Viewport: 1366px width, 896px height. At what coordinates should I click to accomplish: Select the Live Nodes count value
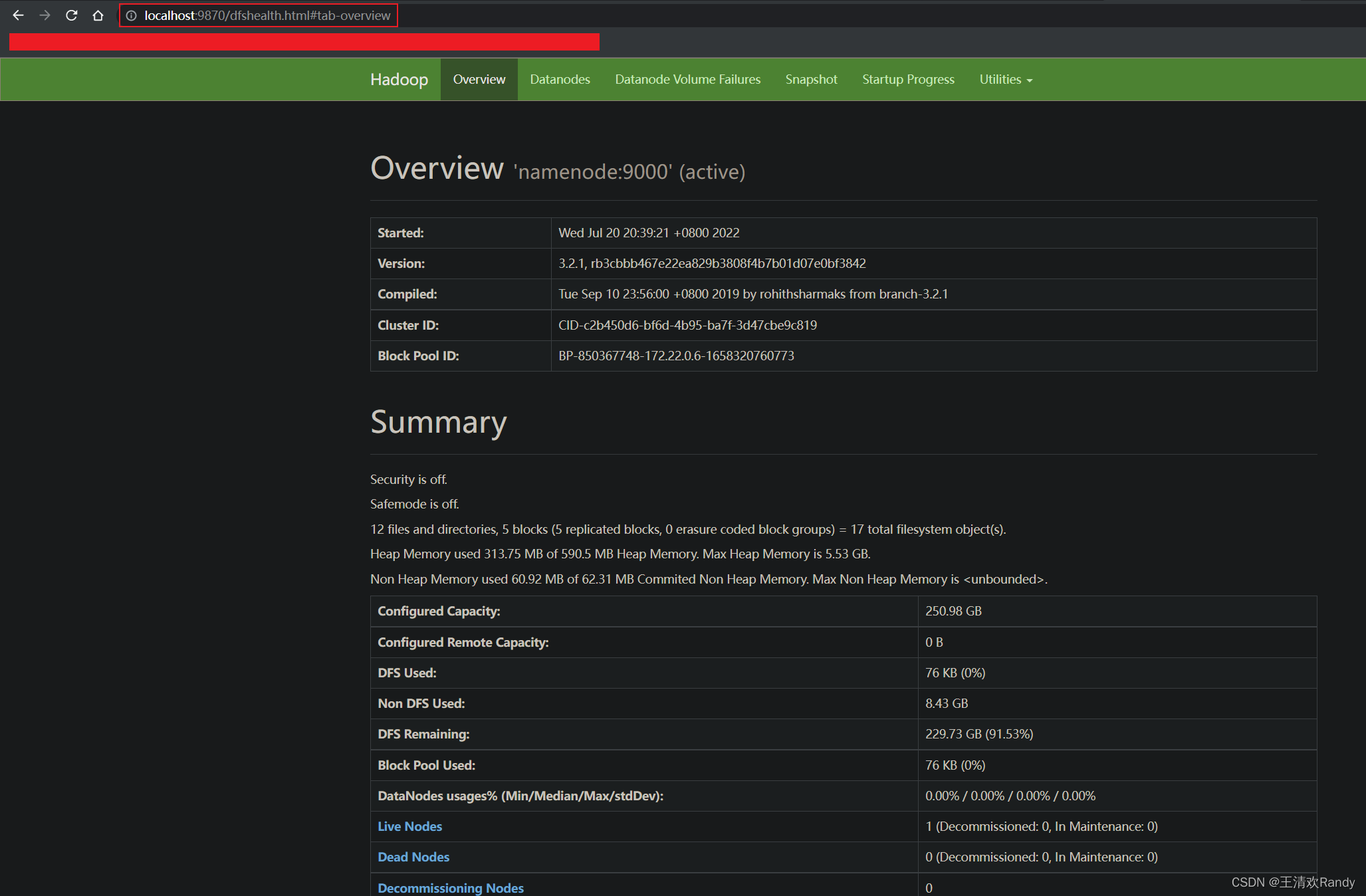[1042, 826]
